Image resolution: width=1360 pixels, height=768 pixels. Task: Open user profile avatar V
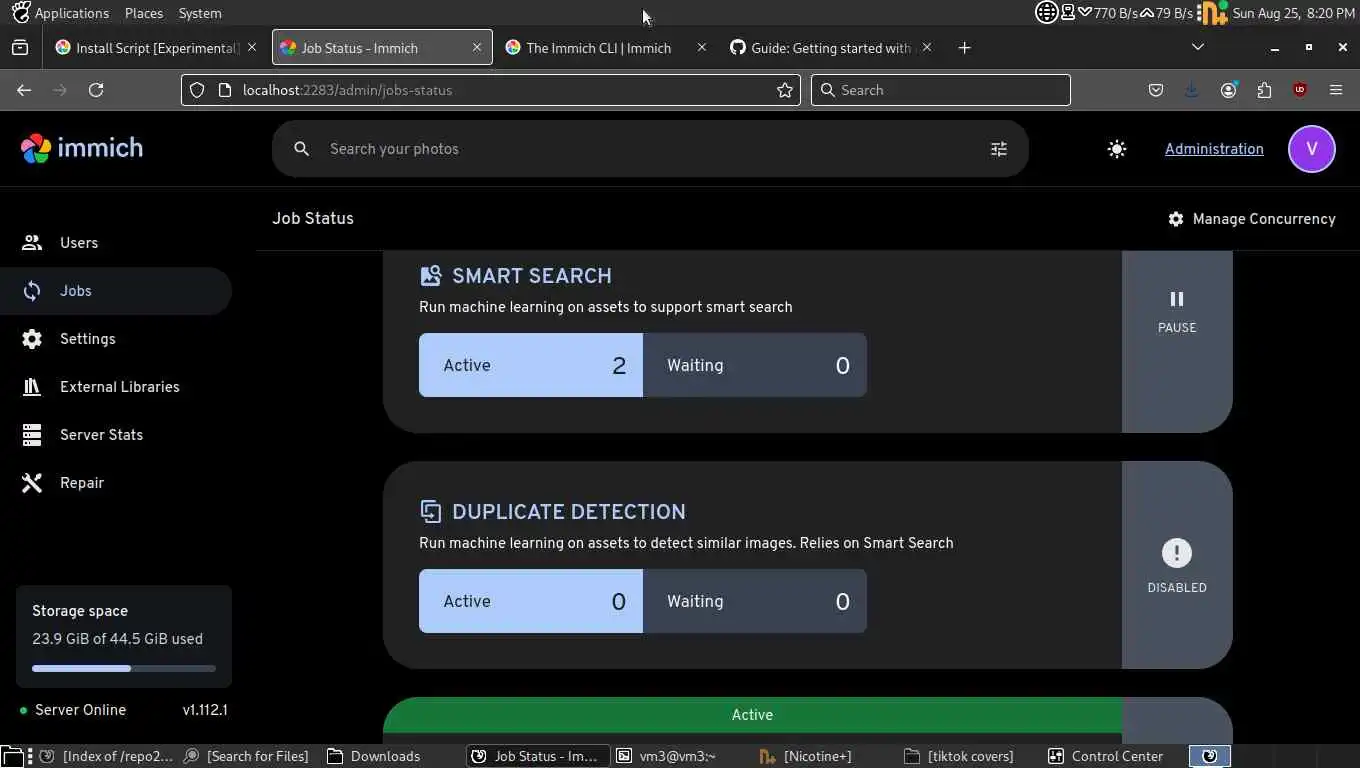tap(1312, 149)
